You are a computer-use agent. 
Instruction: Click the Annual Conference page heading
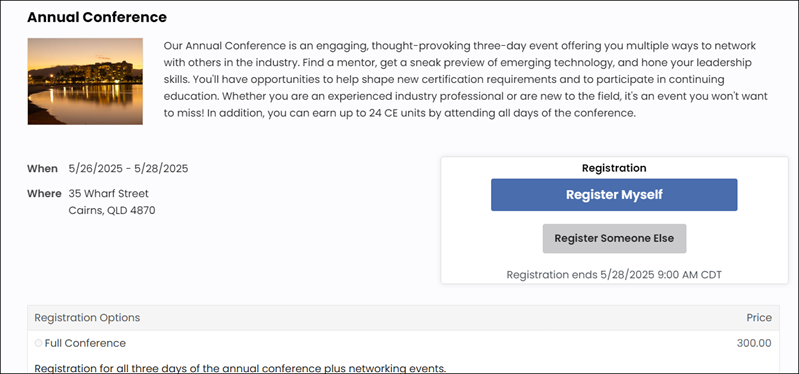(97, 17)
